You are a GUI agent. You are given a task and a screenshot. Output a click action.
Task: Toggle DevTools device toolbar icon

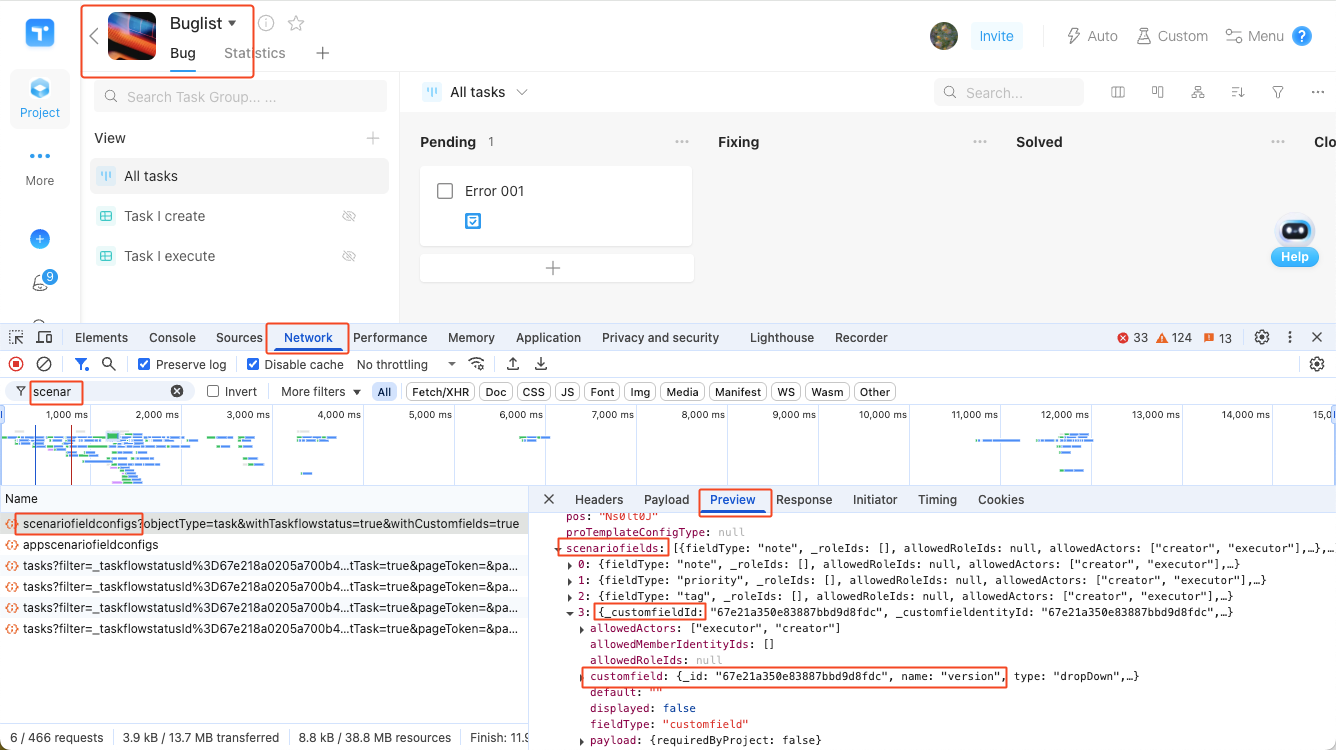(43, 338)
